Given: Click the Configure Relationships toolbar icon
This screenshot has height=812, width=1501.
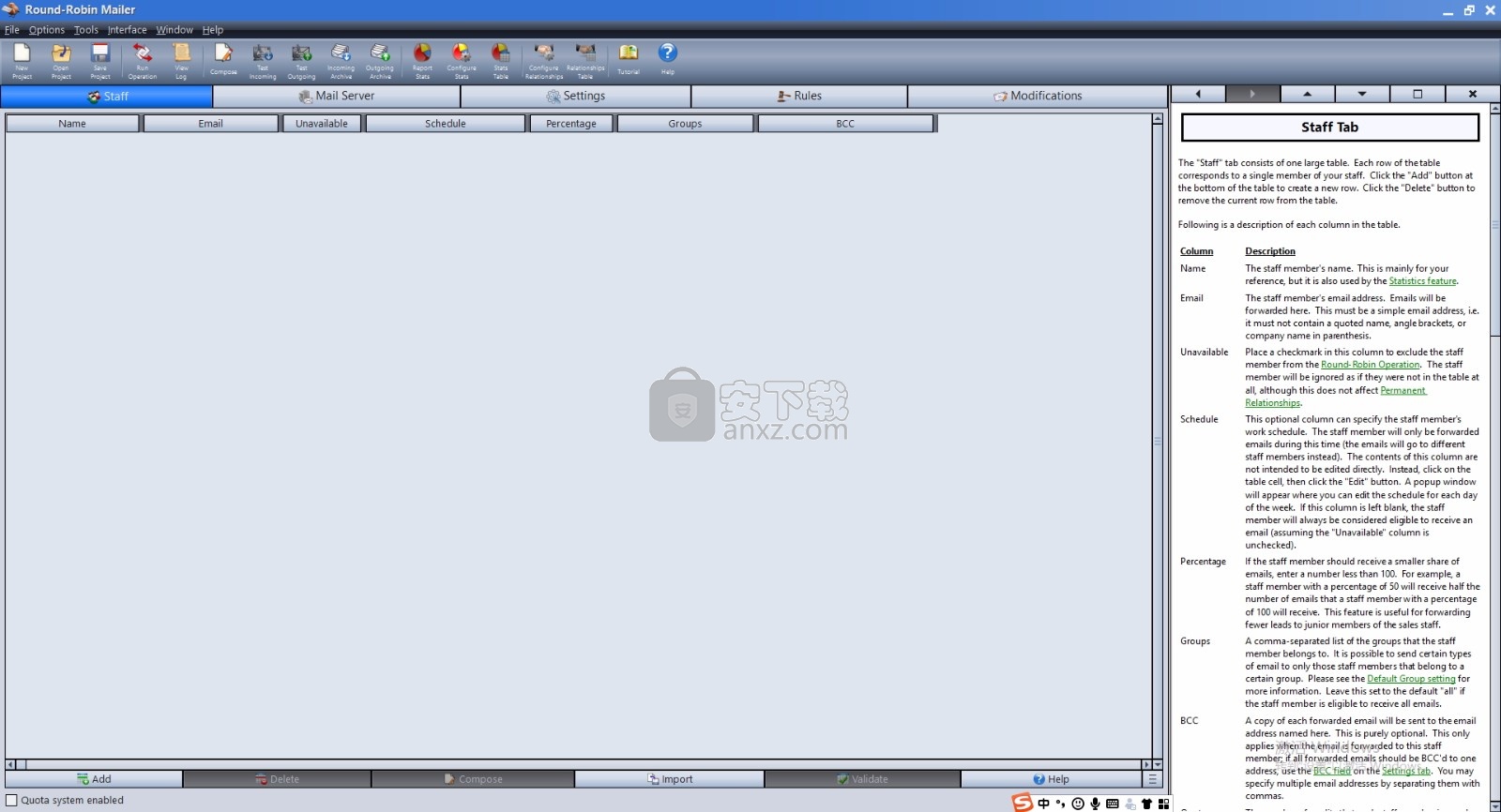Looking at the screenshot, I should tap(544, 61).
